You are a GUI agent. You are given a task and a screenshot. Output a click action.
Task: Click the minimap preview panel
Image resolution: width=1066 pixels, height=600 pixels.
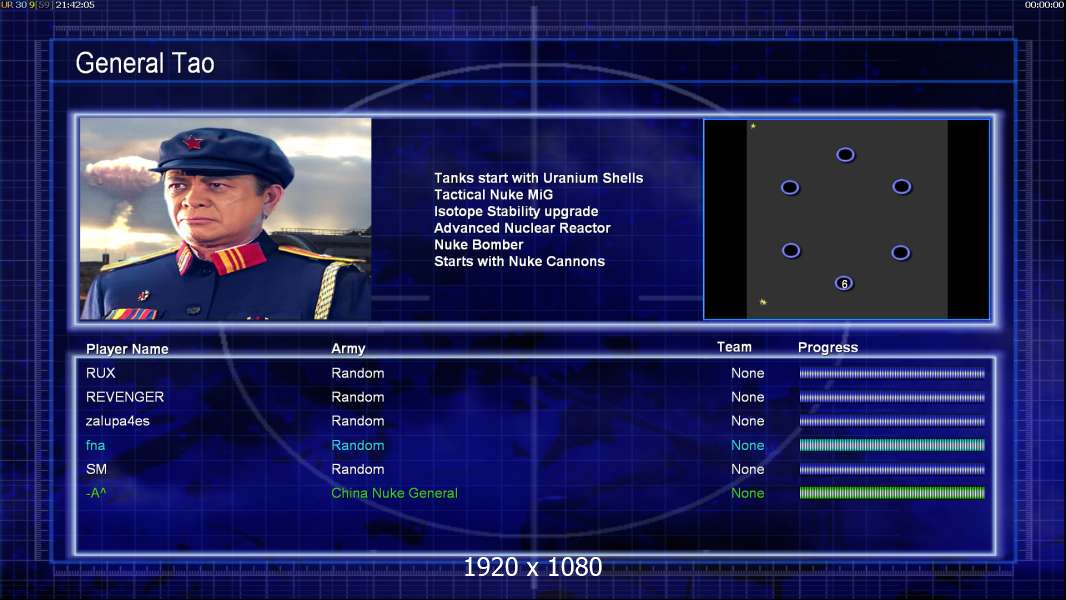(x=846, y=219)
